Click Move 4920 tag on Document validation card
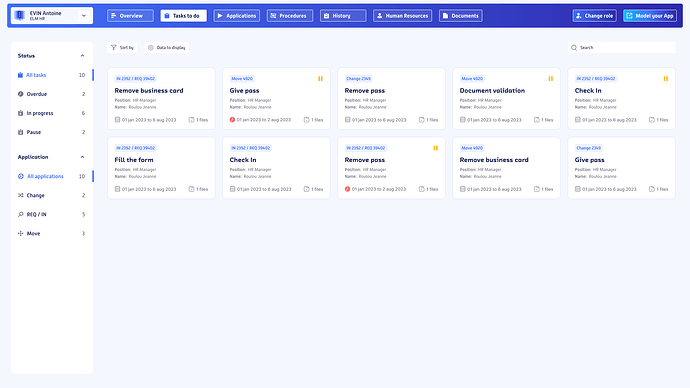The height and width of the screenshot is (388, 690). (x=472, y=79)
